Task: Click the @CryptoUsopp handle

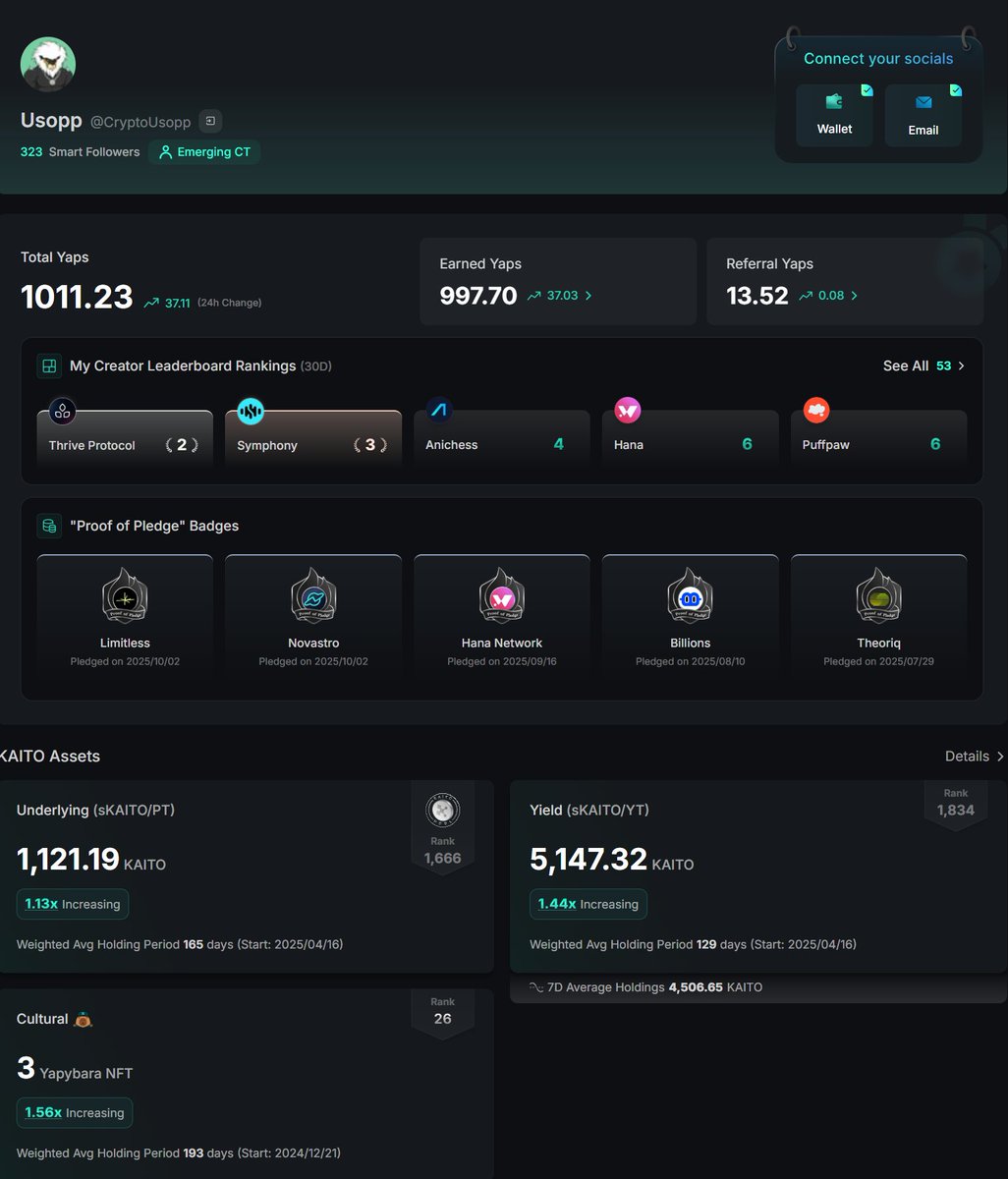Action: tap(140, 122)
